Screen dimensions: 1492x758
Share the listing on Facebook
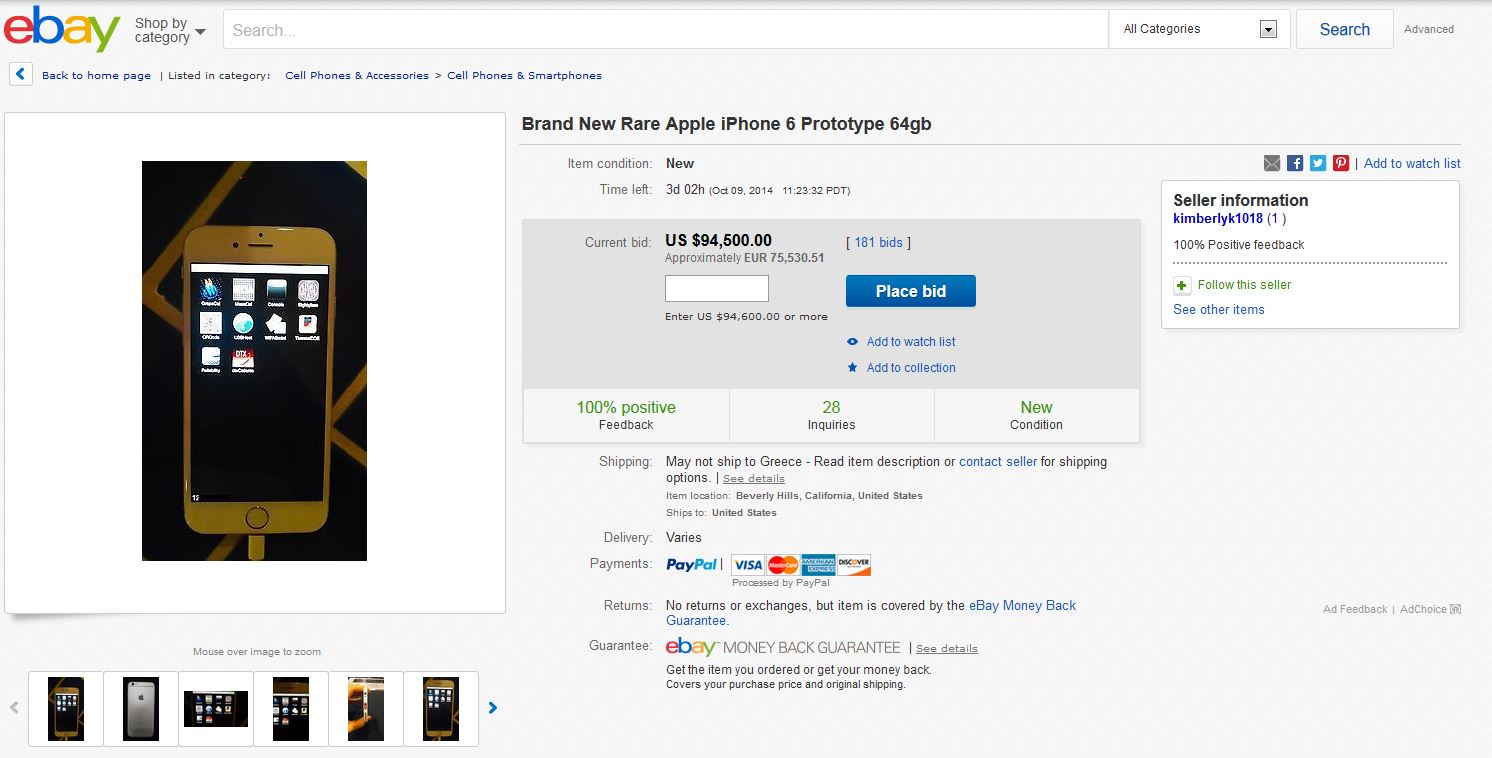[x=1294, y=163]
